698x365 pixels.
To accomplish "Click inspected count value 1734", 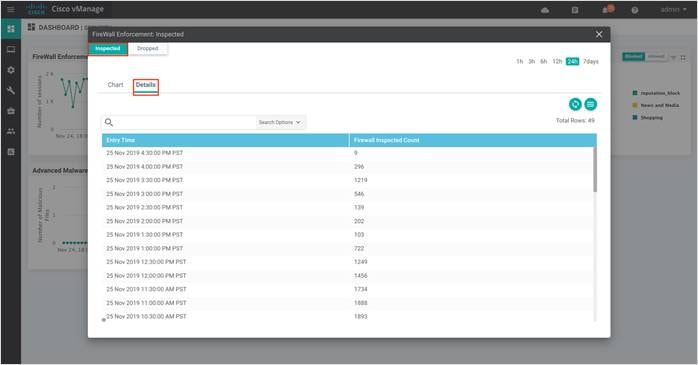I will click(361, 289).
